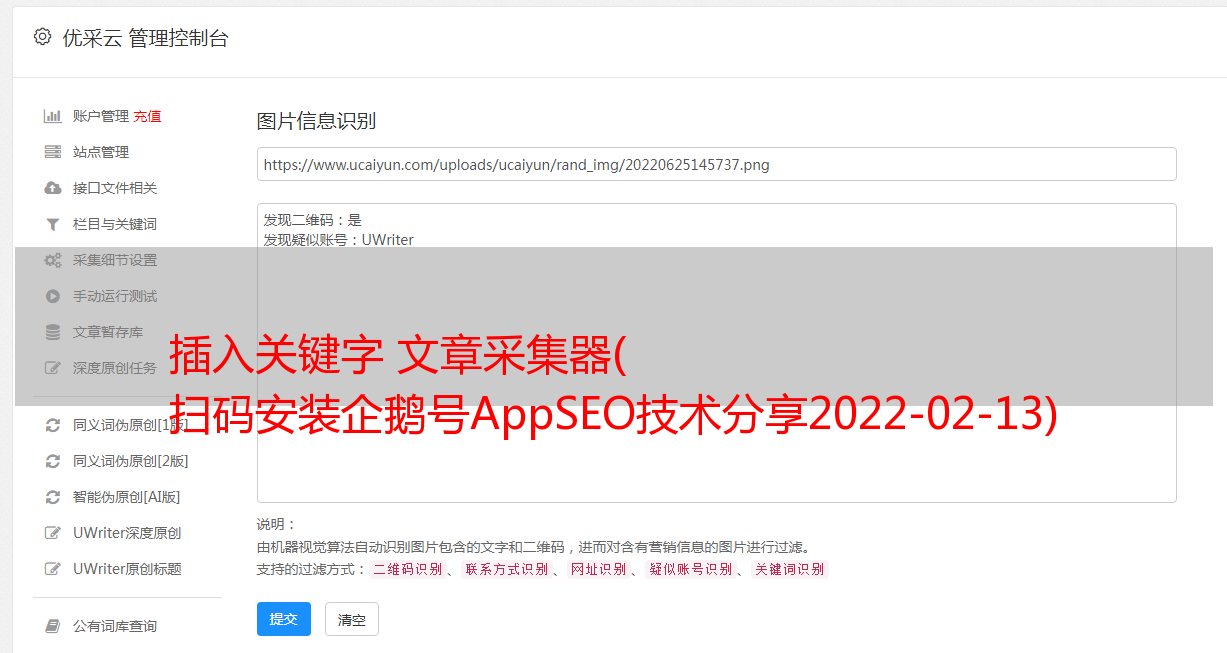Open 同义词伪原创[2版] menu item

pos(131,461)
